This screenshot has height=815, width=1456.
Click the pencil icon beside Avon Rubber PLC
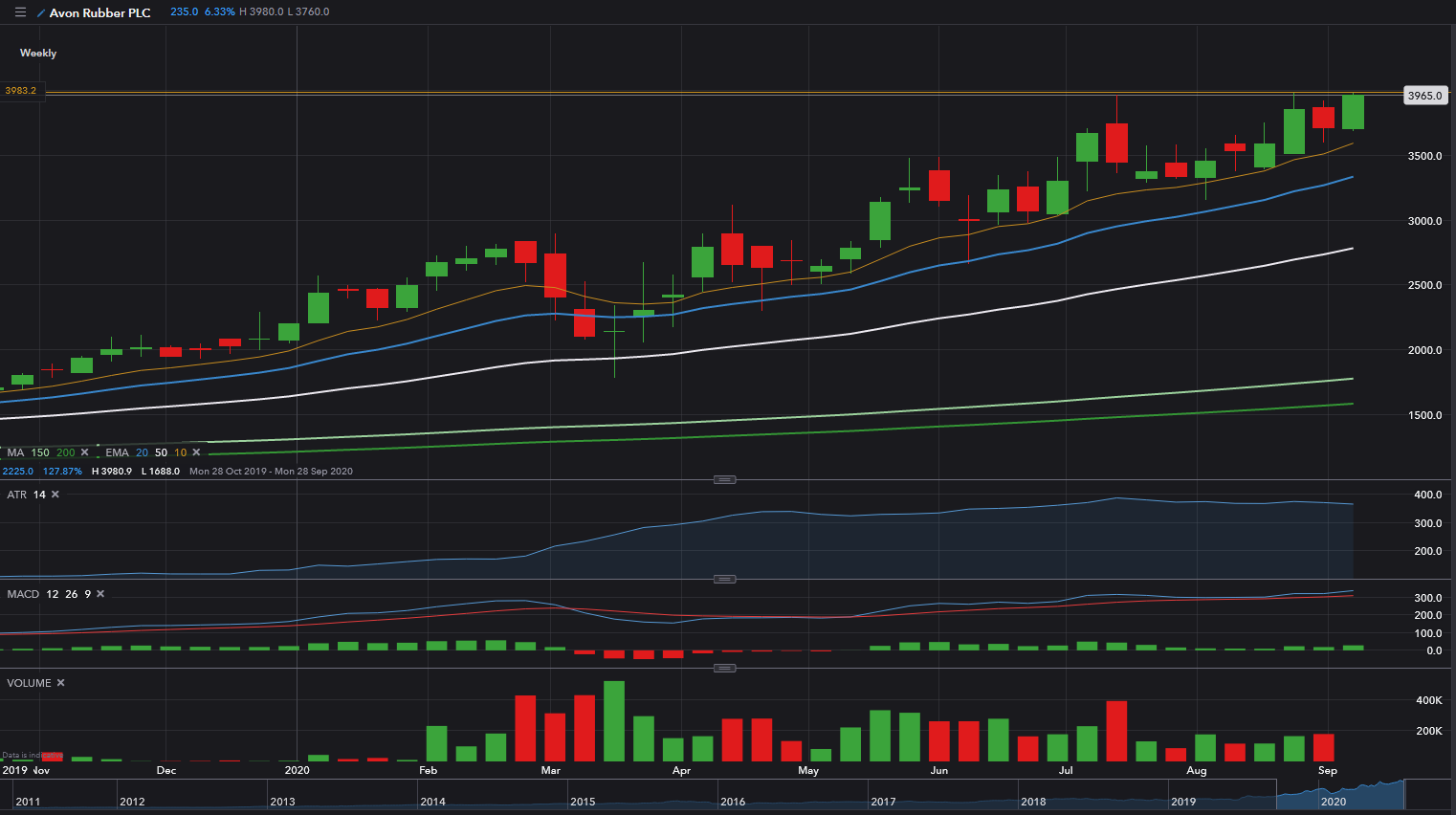click(40, 13)
